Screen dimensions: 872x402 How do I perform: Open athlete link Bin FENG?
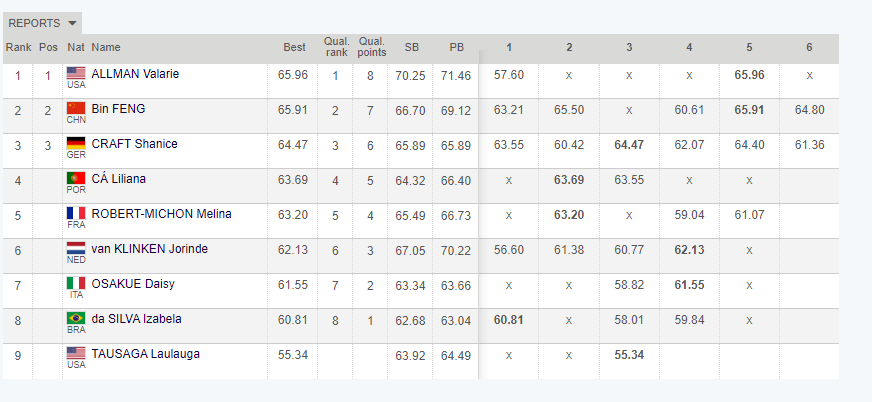(118, 109)
